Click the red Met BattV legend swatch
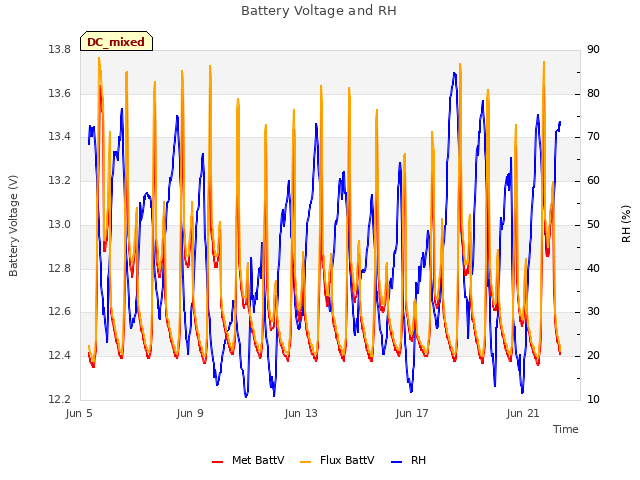 218,462
